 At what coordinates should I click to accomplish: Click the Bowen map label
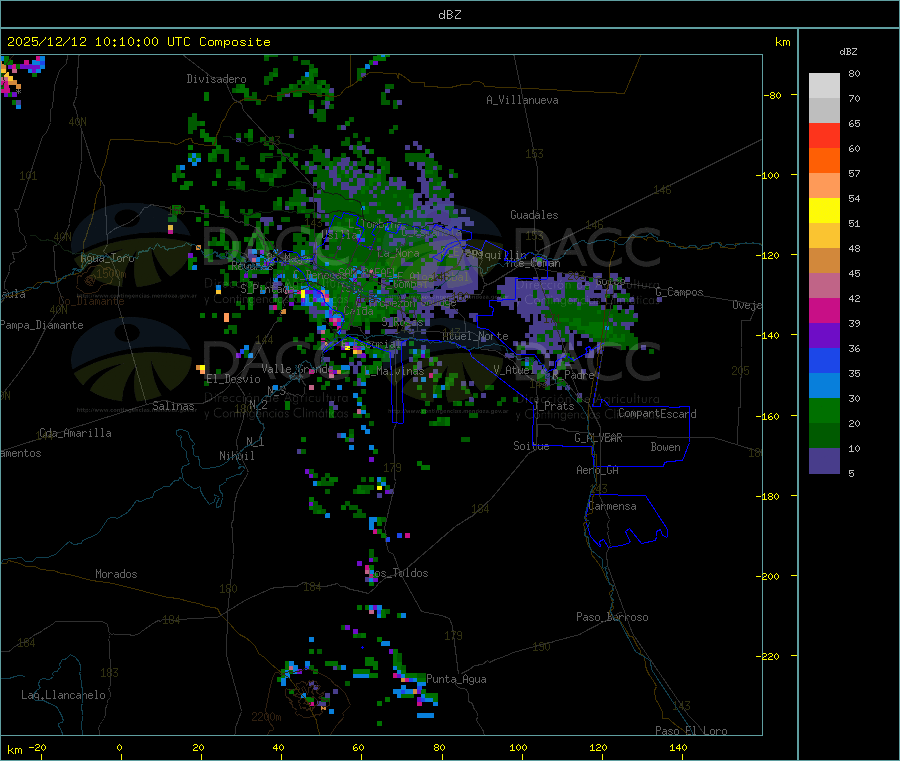tap(666, 447)
